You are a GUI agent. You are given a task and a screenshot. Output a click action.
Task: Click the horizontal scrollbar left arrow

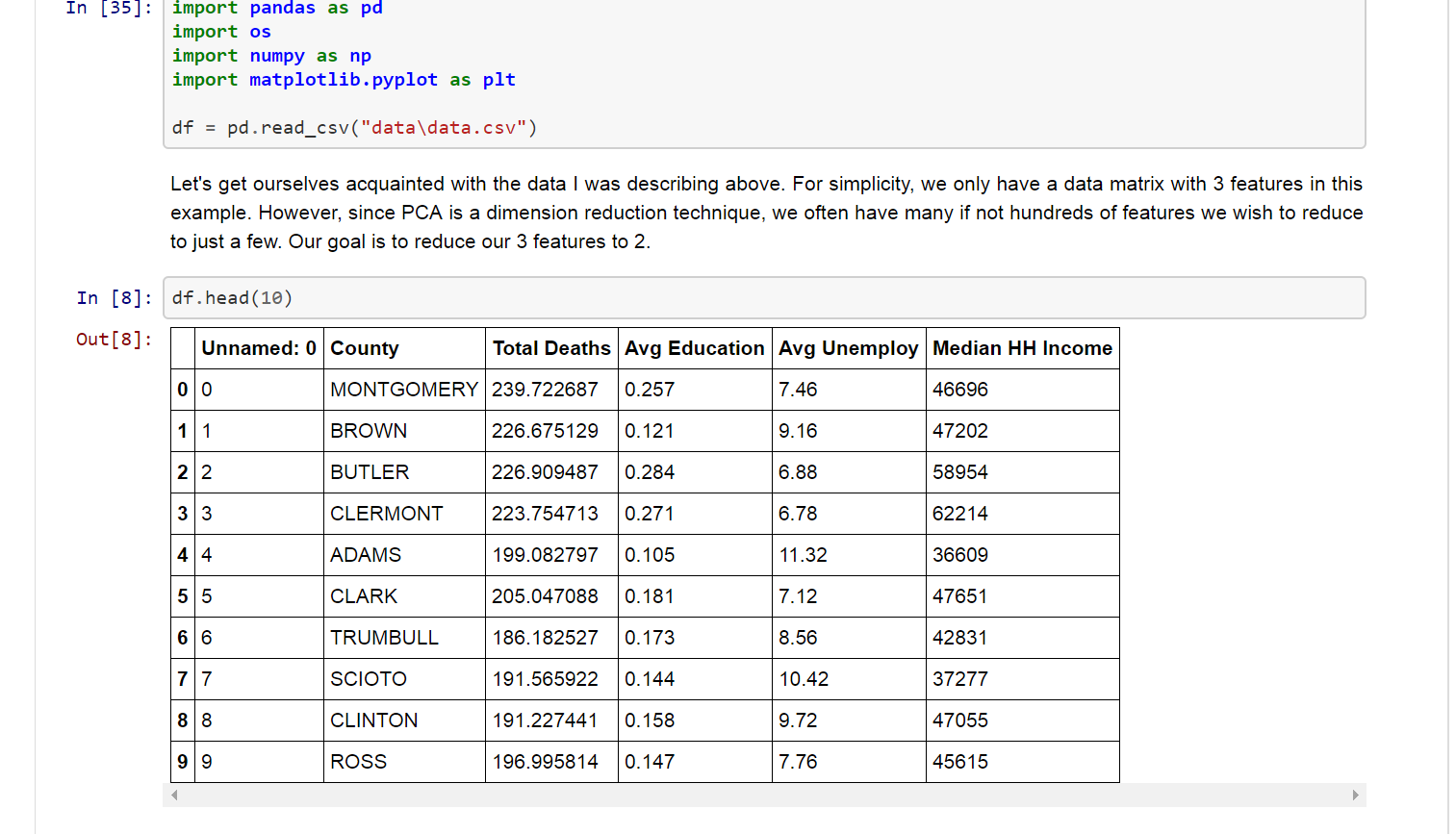(174, 795)
